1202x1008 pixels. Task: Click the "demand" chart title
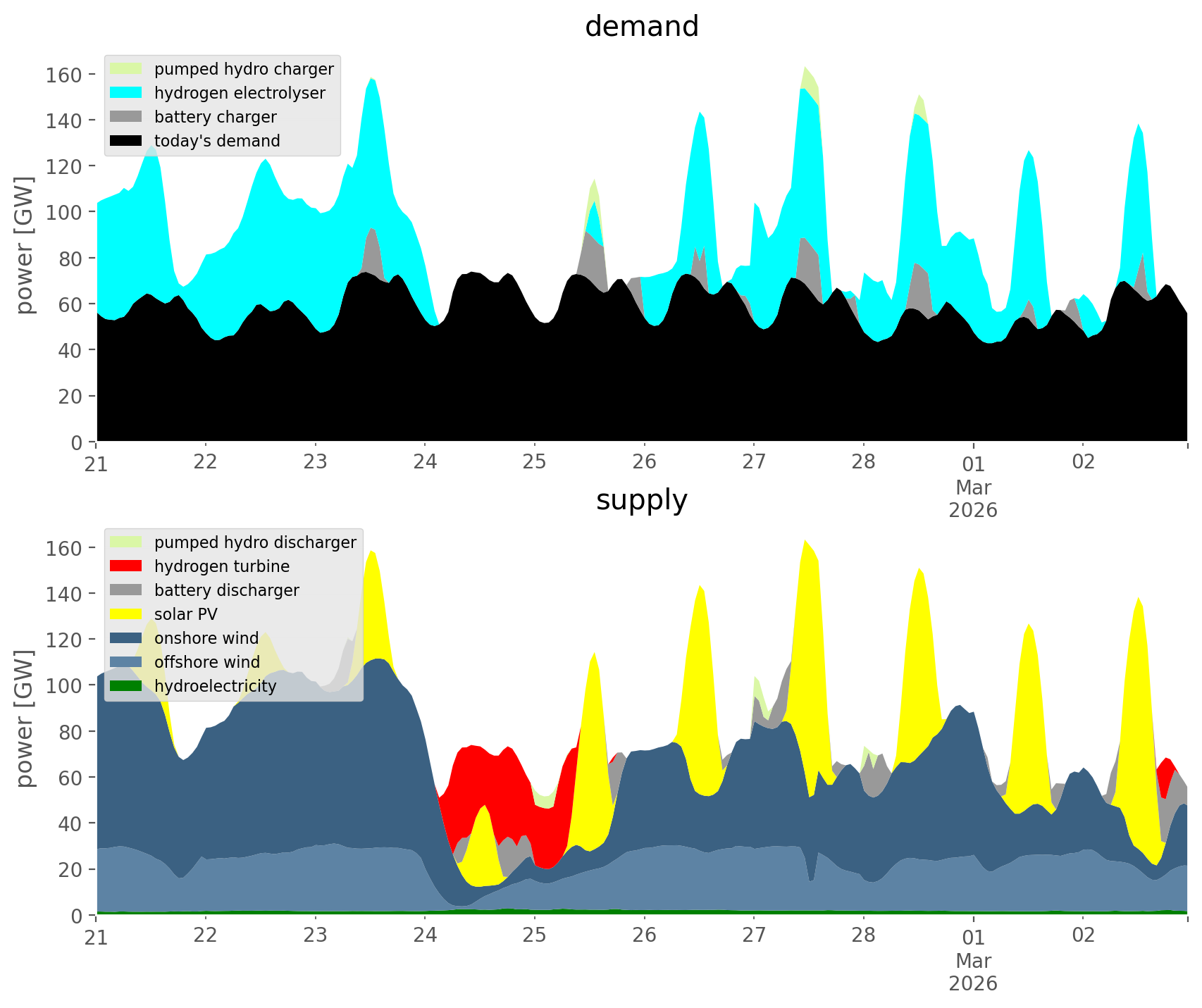point(641,27)
